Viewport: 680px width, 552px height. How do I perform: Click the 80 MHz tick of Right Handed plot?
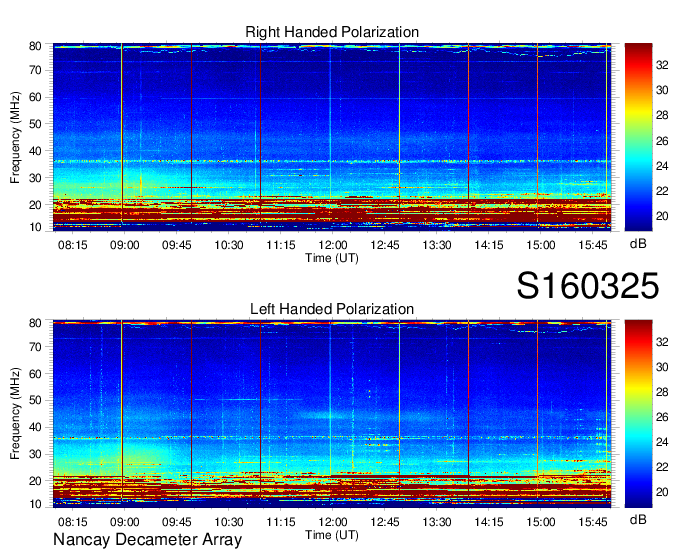tap(35, 46)
